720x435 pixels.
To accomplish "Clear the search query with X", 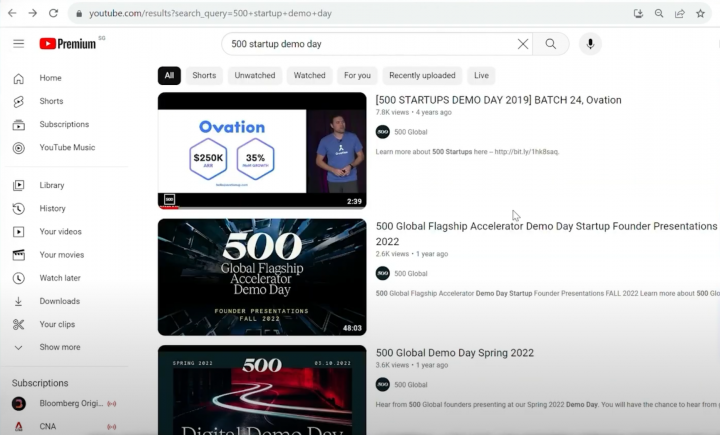I will [522, 44].
